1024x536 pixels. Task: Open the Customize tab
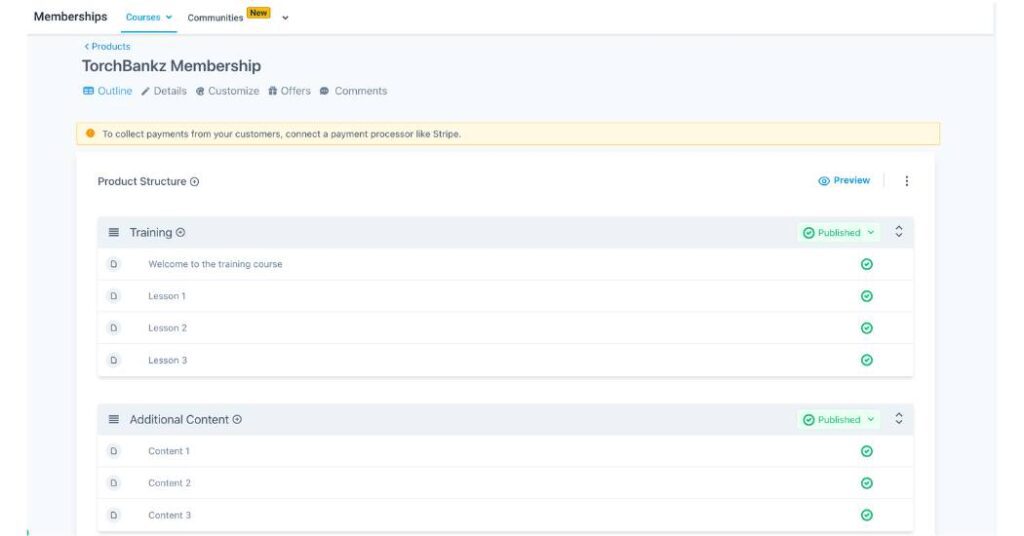pyautogui.click(x=227, y=91)
